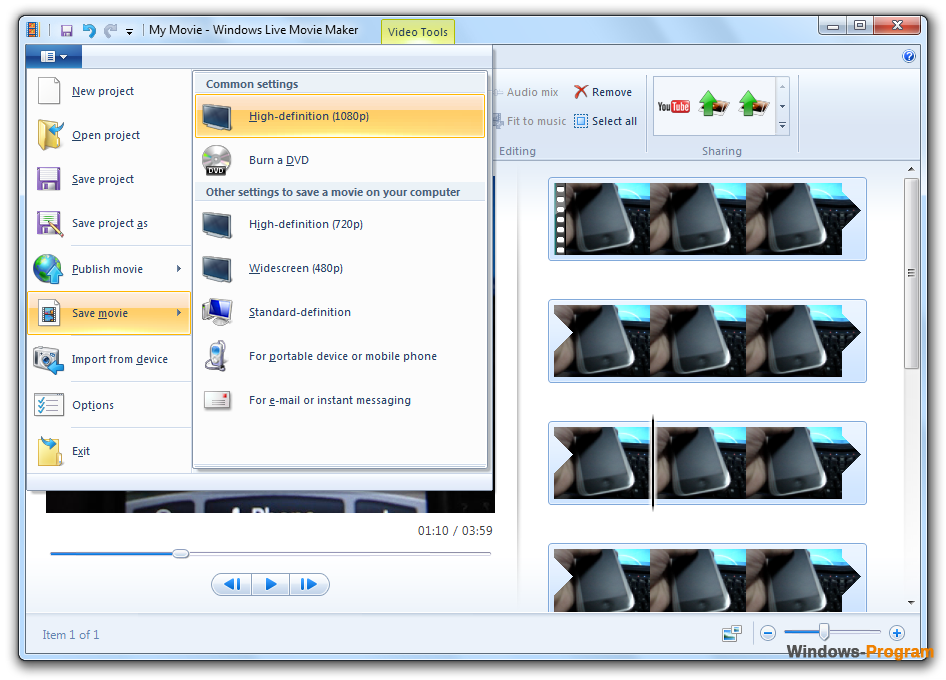946x680 pixels.
Task: Go to previous frame in preview
Action: coord(232,584)
